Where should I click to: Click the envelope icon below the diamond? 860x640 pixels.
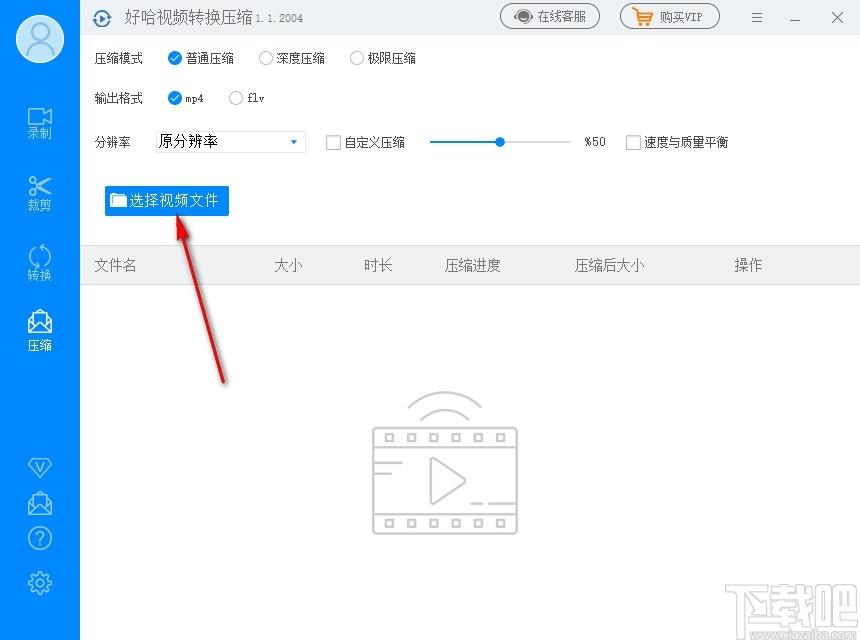pyautogui.click(x=39, y=503)
